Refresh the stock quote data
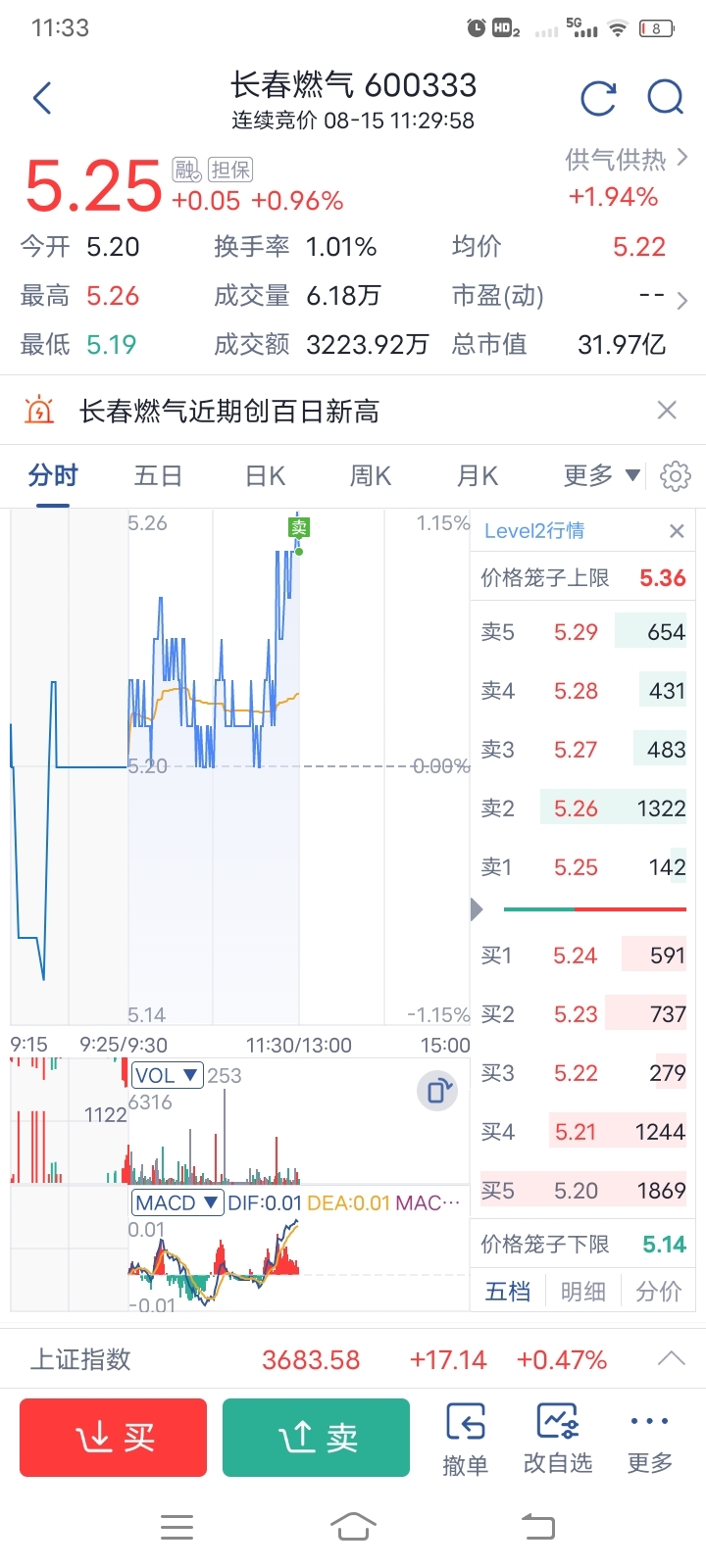706x1568 pixels. click(598, 98)
